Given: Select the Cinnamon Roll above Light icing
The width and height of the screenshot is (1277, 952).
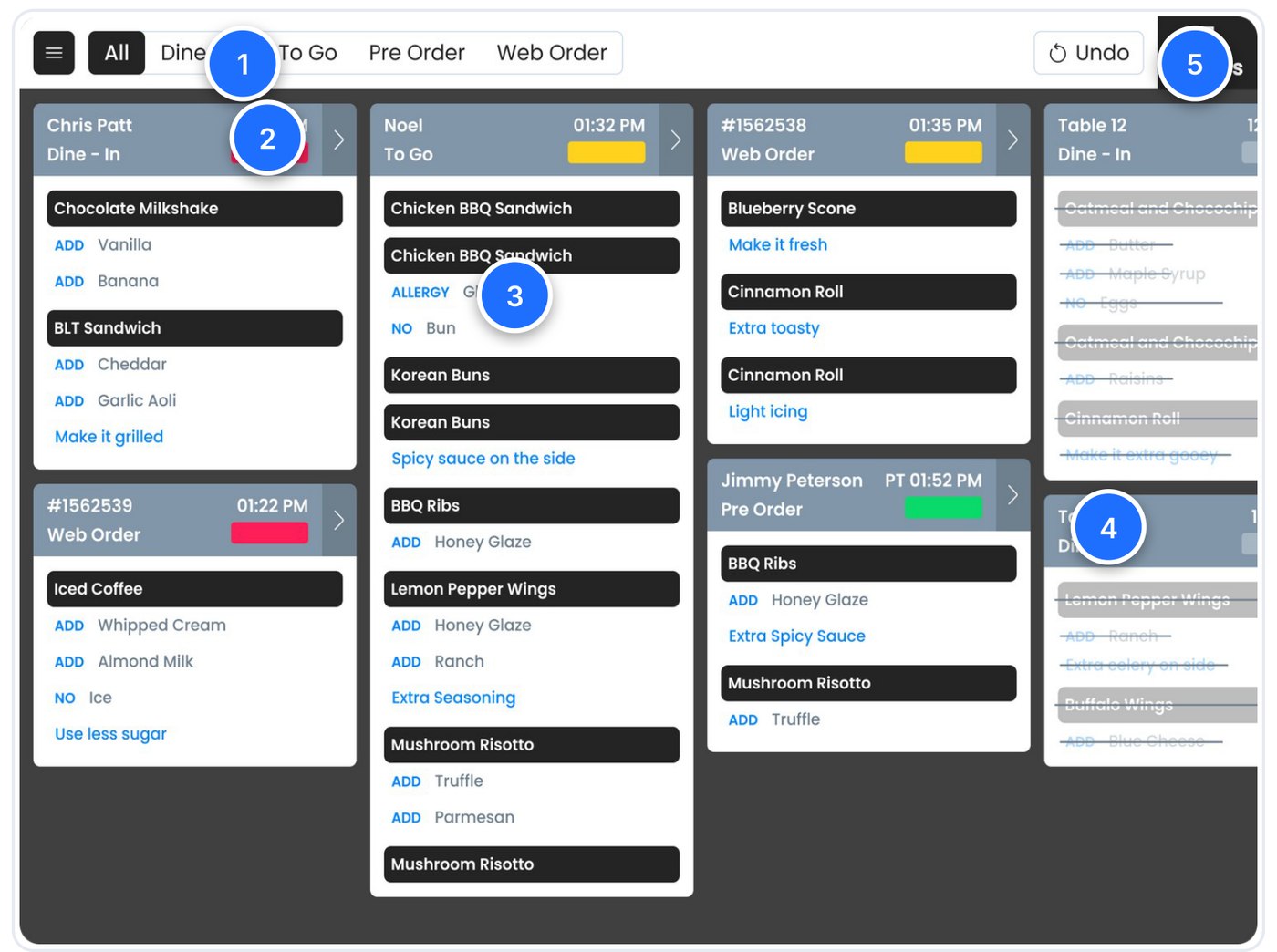Looking at the screenshot, I should 868,375.
